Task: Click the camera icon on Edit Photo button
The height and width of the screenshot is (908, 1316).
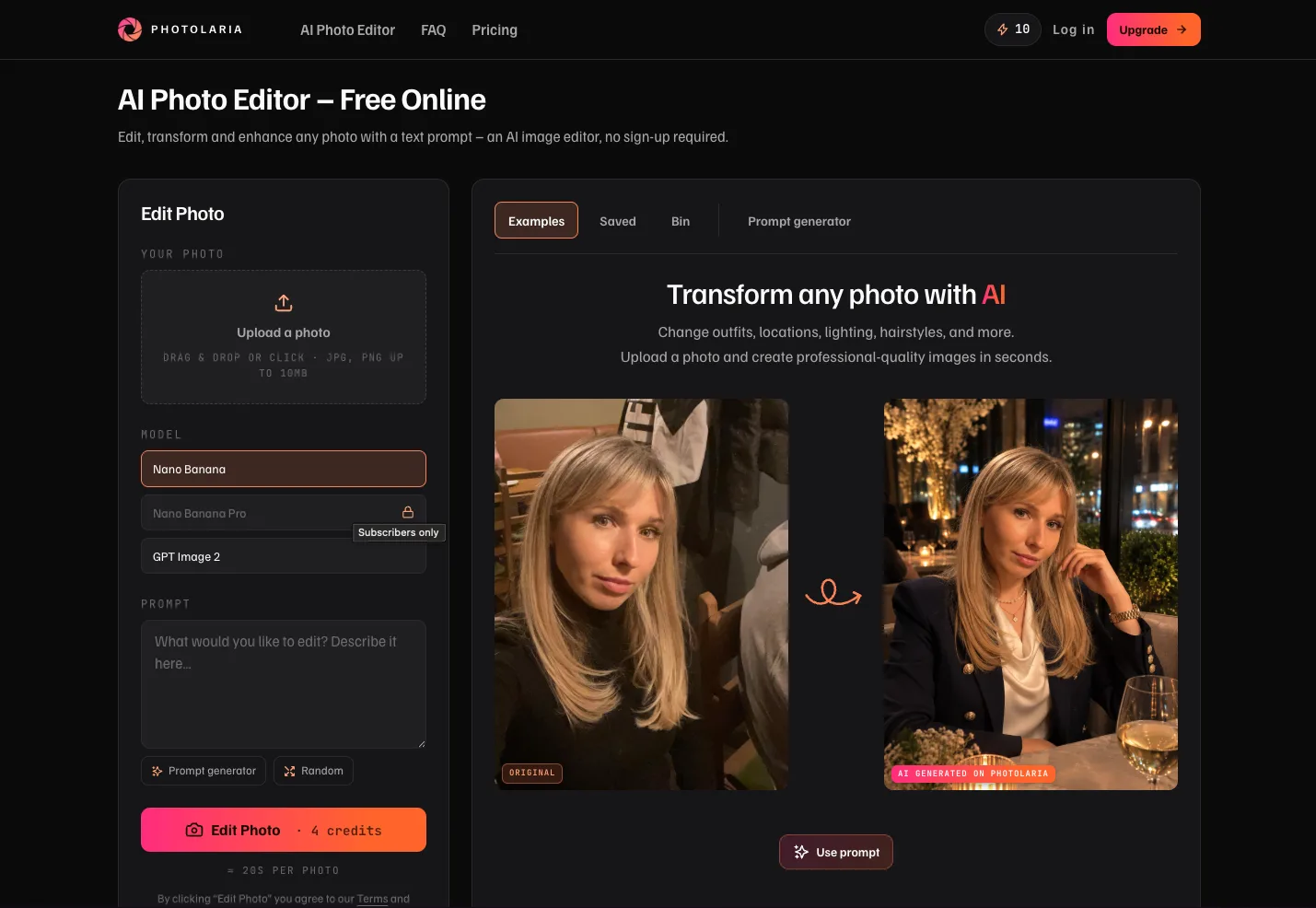Action: [194, 830]
